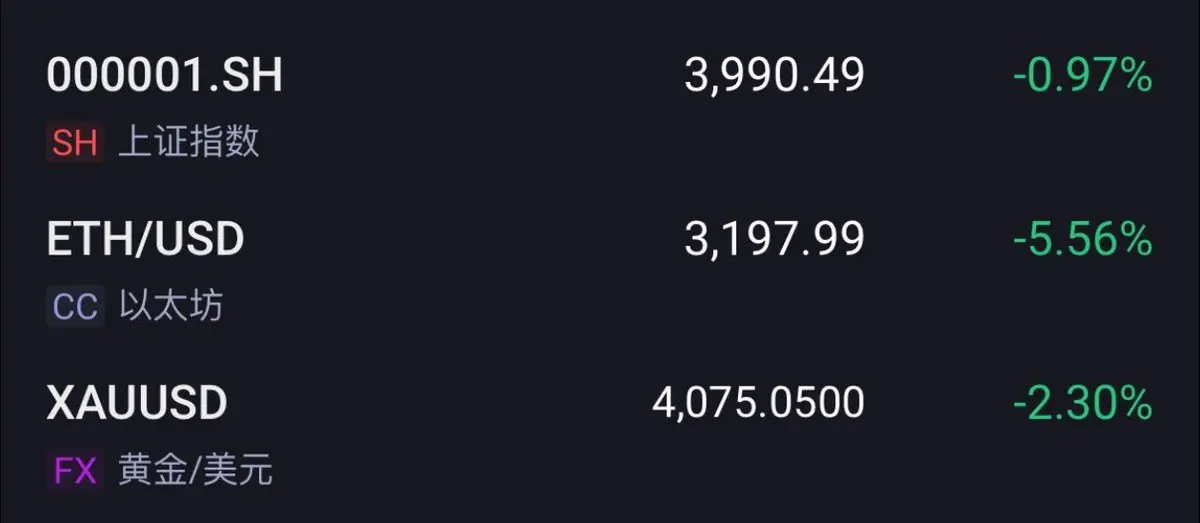Select the 以太坊 name label

click(171, 306)
